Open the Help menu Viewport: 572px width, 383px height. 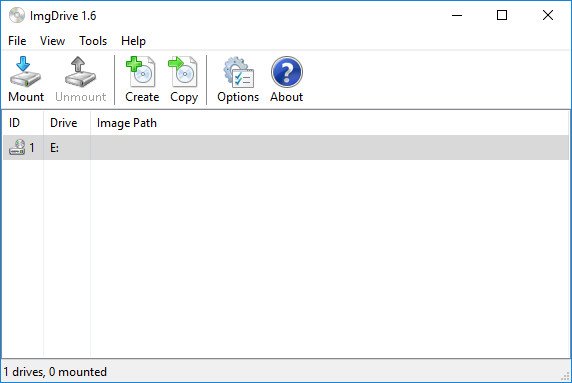(133, 41)
